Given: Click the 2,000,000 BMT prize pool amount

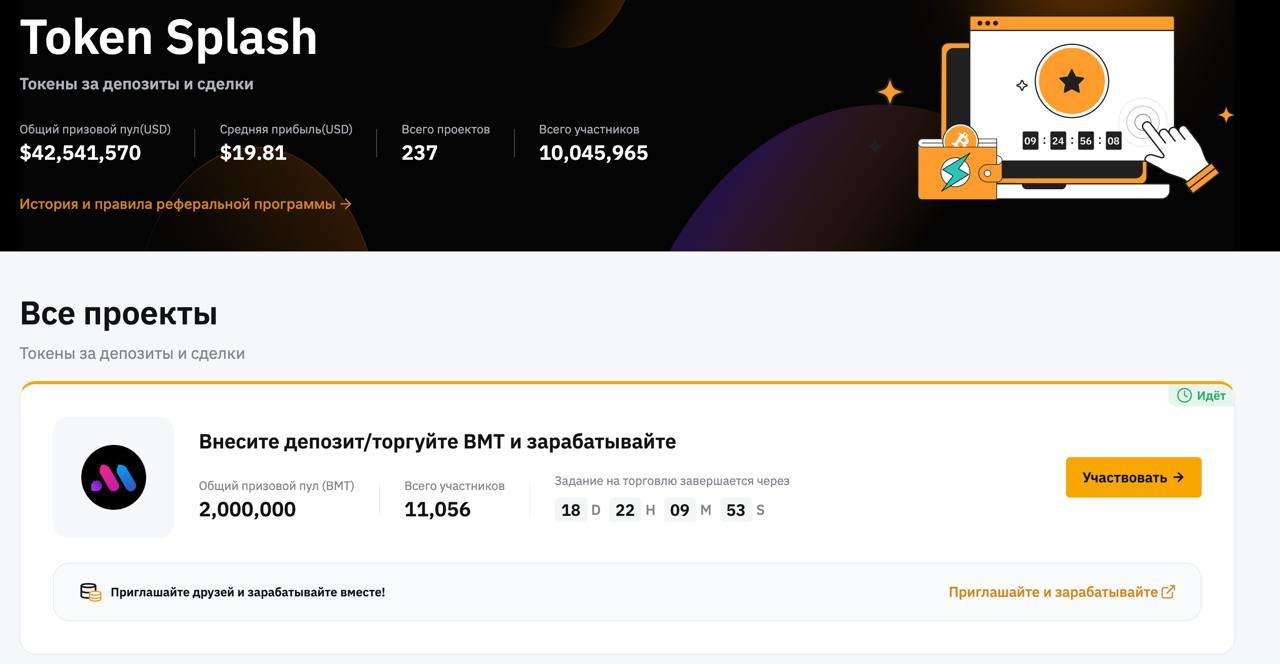Looking at the screenshot, I should pos(247,509).
